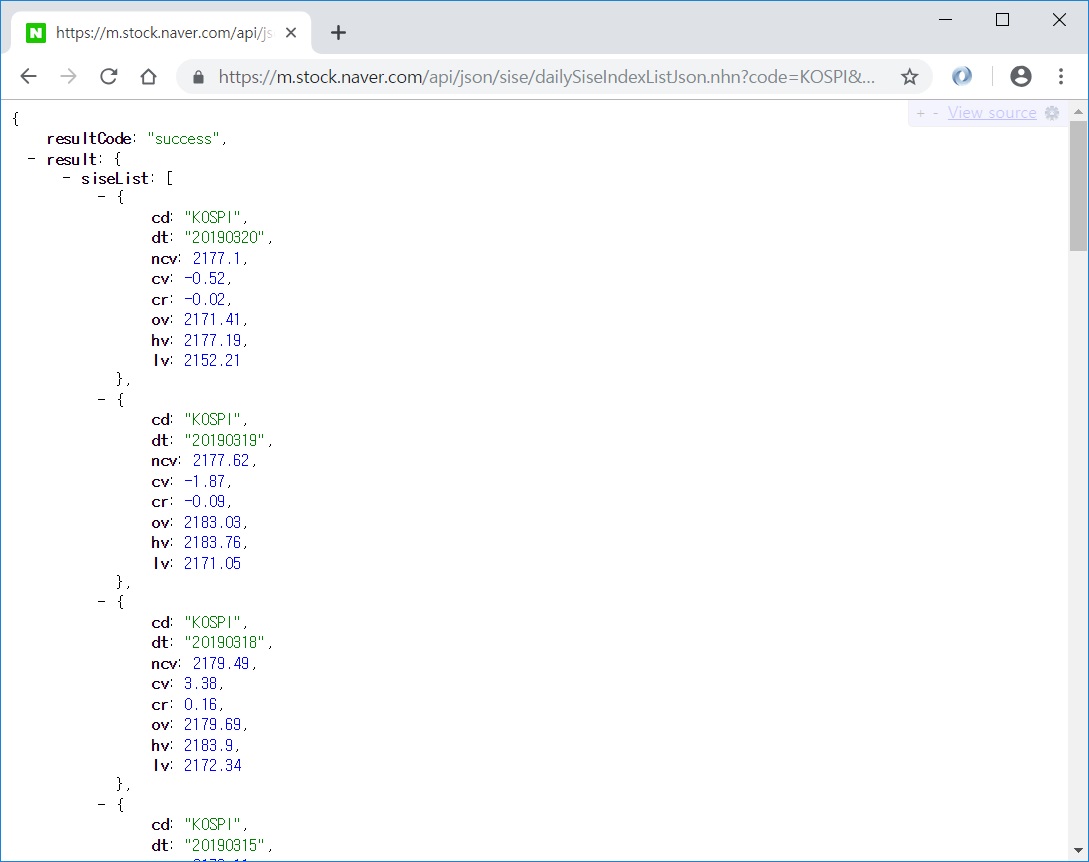View site security lock info
This screenshot has width=1089, height=862.
(198, 77)
